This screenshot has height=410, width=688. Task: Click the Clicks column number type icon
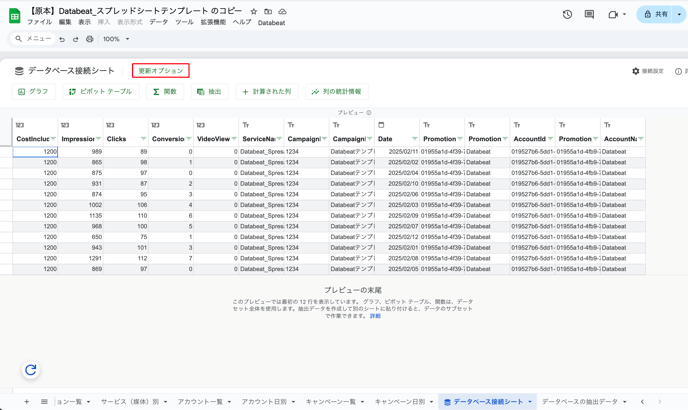[x=110, y=125]
